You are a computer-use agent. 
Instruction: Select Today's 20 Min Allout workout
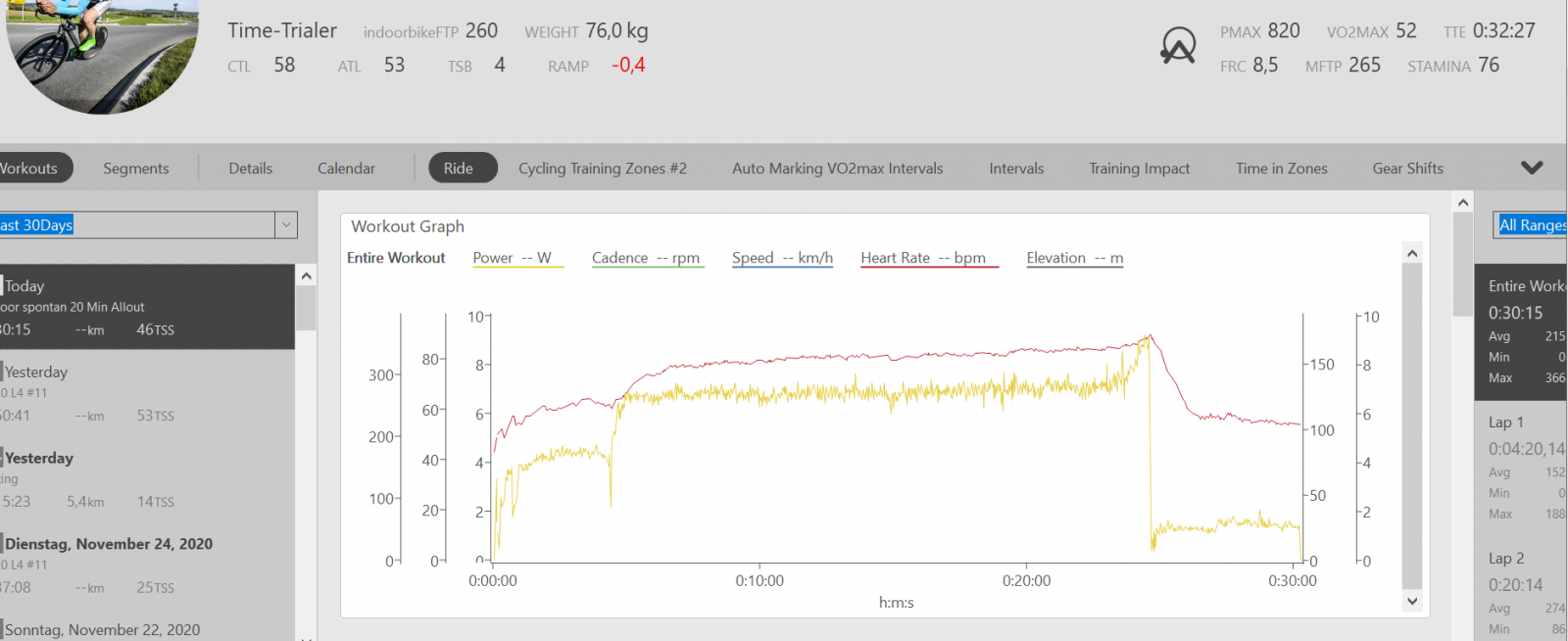click(147, 307)
